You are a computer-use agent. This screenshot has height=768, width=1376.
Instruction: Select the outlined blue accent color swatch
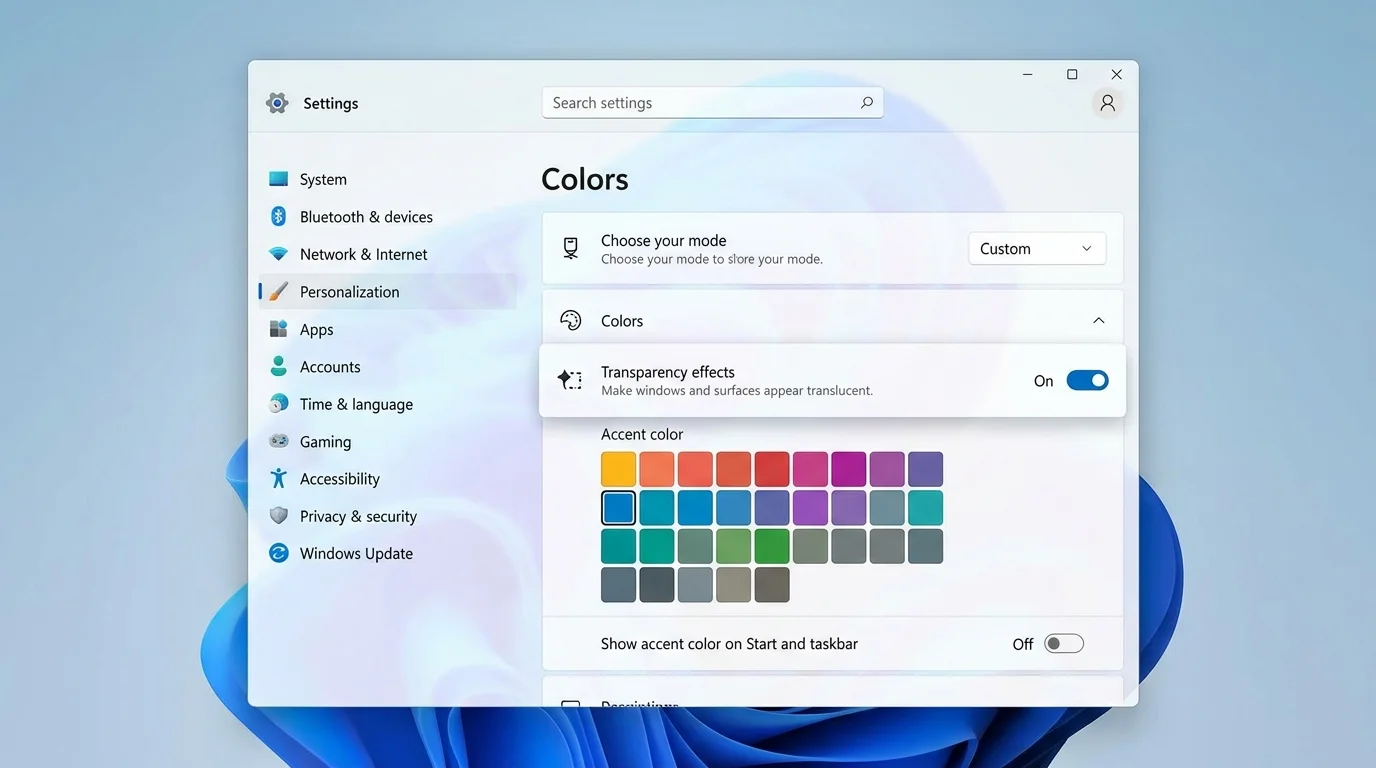[619, 508]
